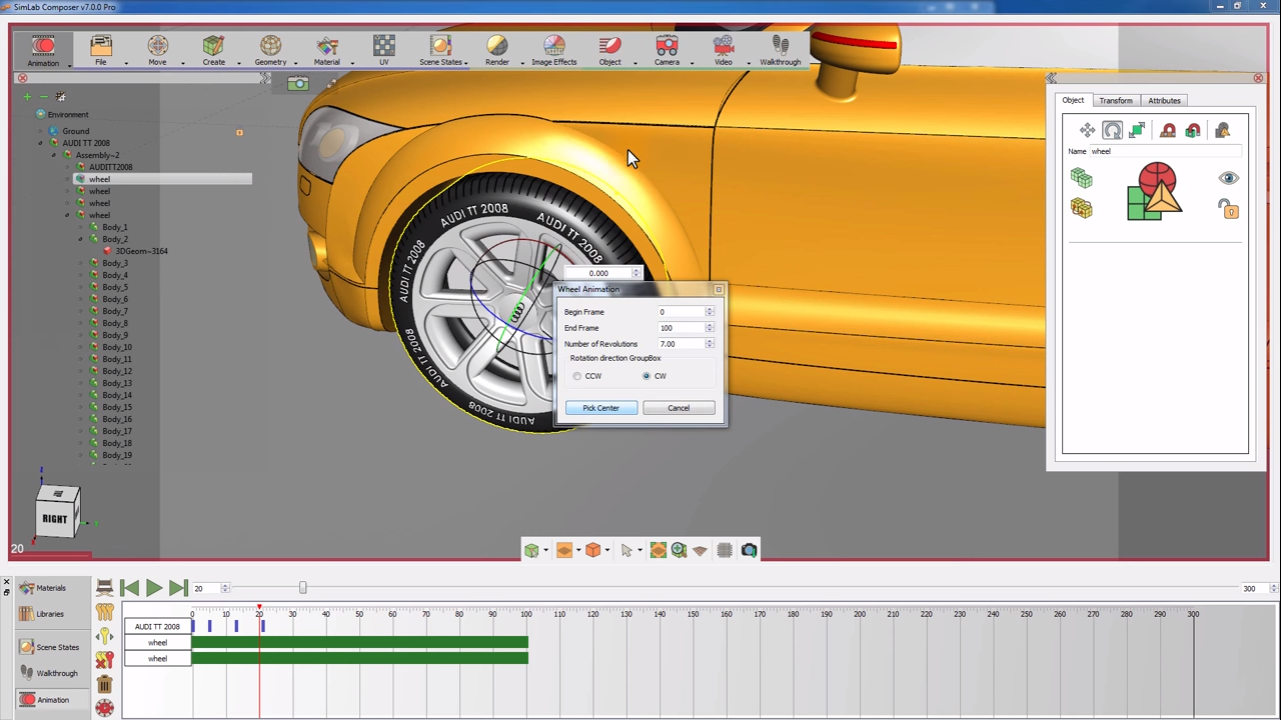
Task: Open the Move tool group
Action: (158, 50)
